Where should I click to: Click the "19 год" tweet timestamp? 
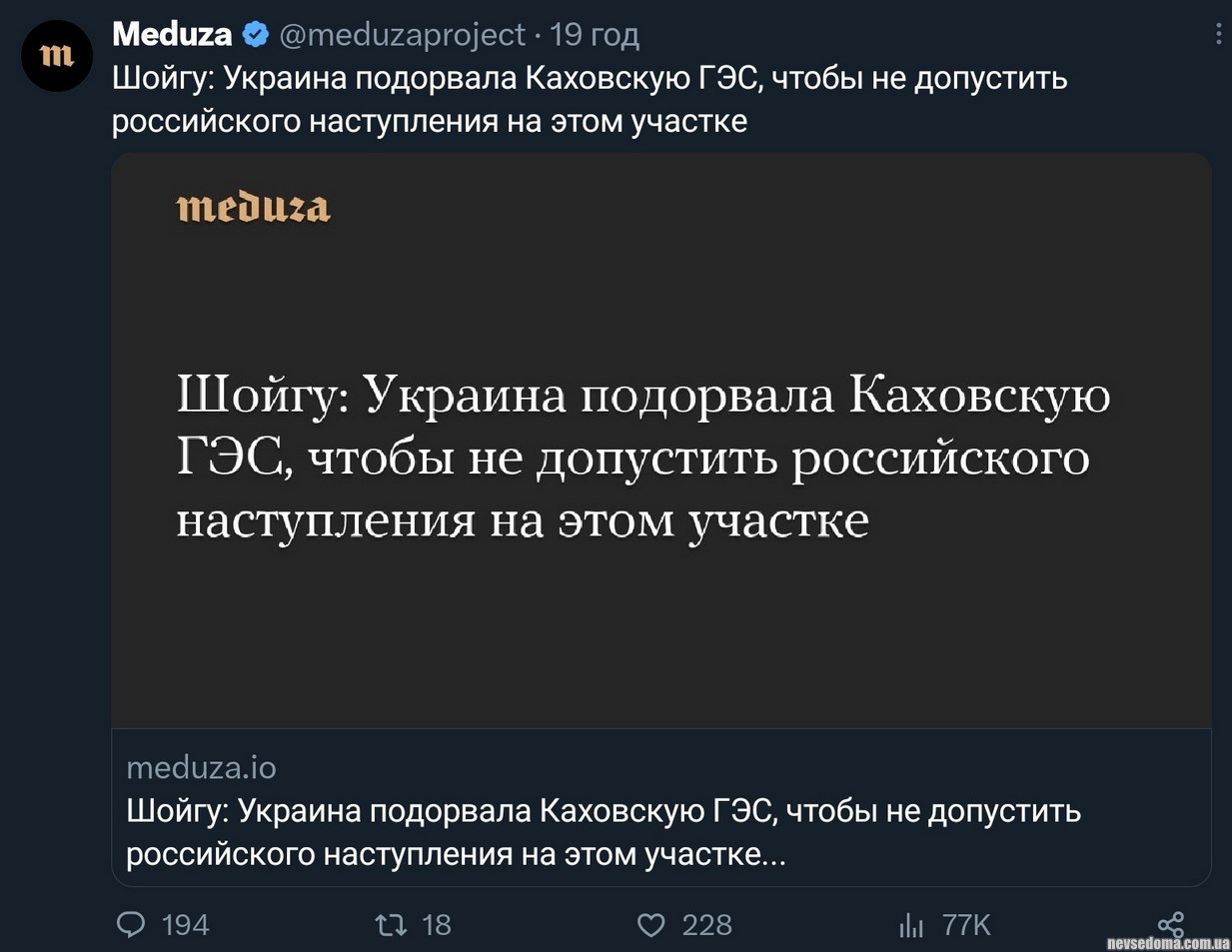595,34
